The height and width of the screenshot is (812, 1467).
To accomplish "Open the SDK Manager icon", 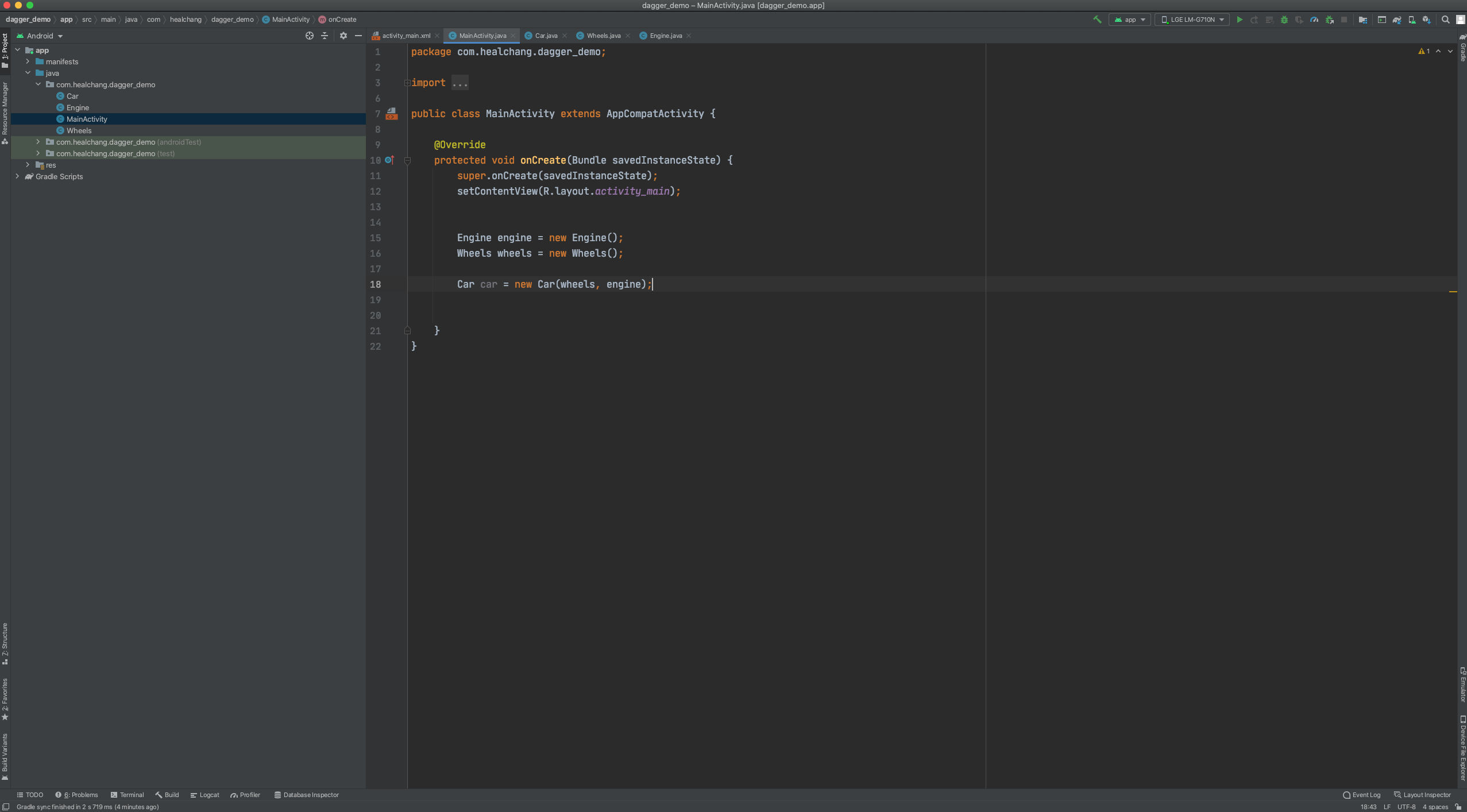I will pos(1427,20).
